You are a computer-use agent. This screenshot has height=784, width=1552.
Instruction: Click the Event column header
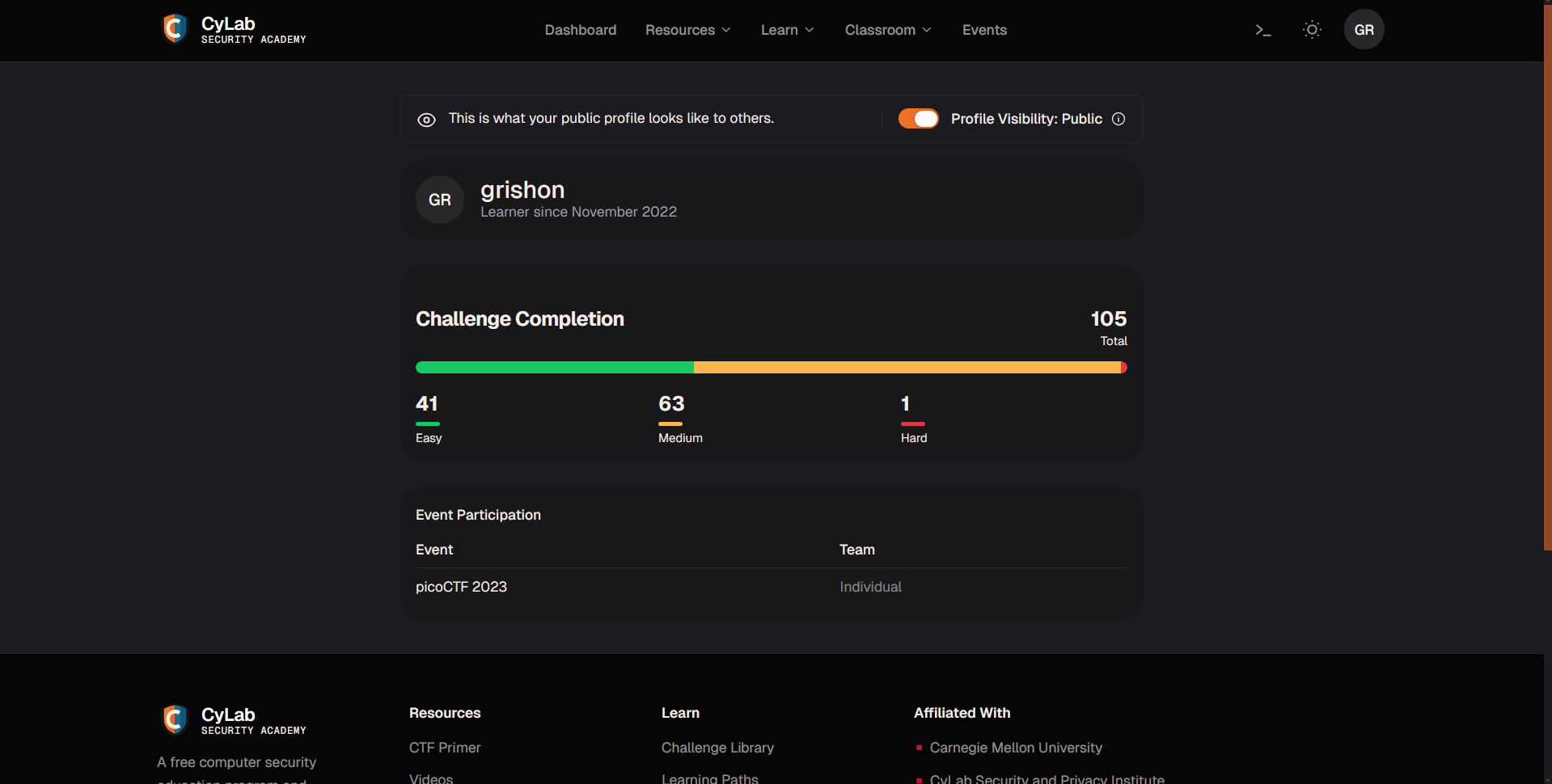pos(434,550)
